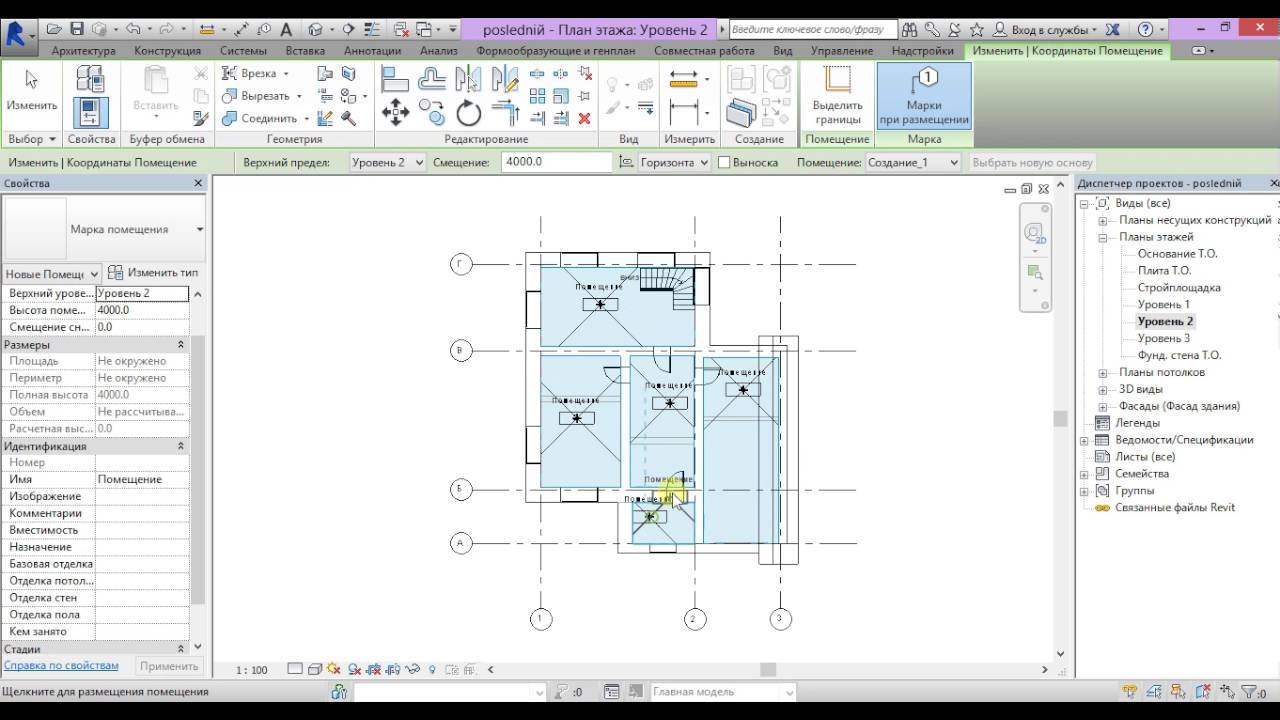This screenshot has height=720, width=1280.
Task: Expand Ведомости/Спецификации tree node
Action: point(1085,440)
